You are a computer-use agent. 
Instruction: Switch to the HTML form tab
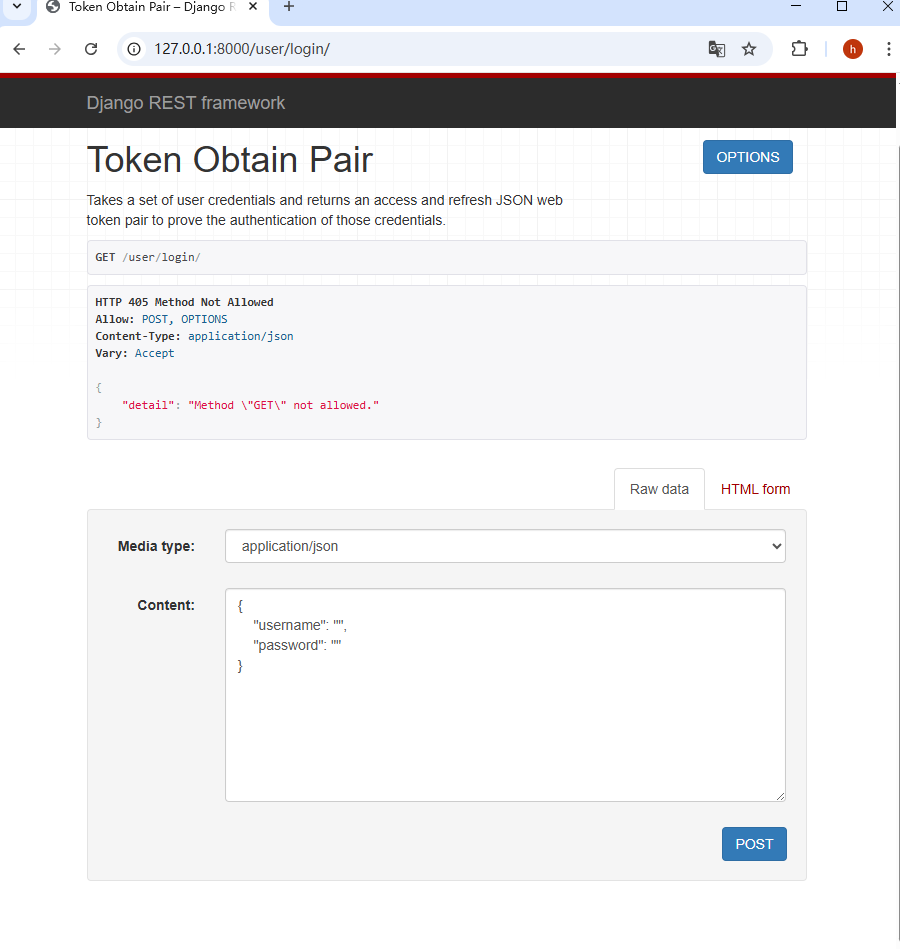click(x=755, y=489)
